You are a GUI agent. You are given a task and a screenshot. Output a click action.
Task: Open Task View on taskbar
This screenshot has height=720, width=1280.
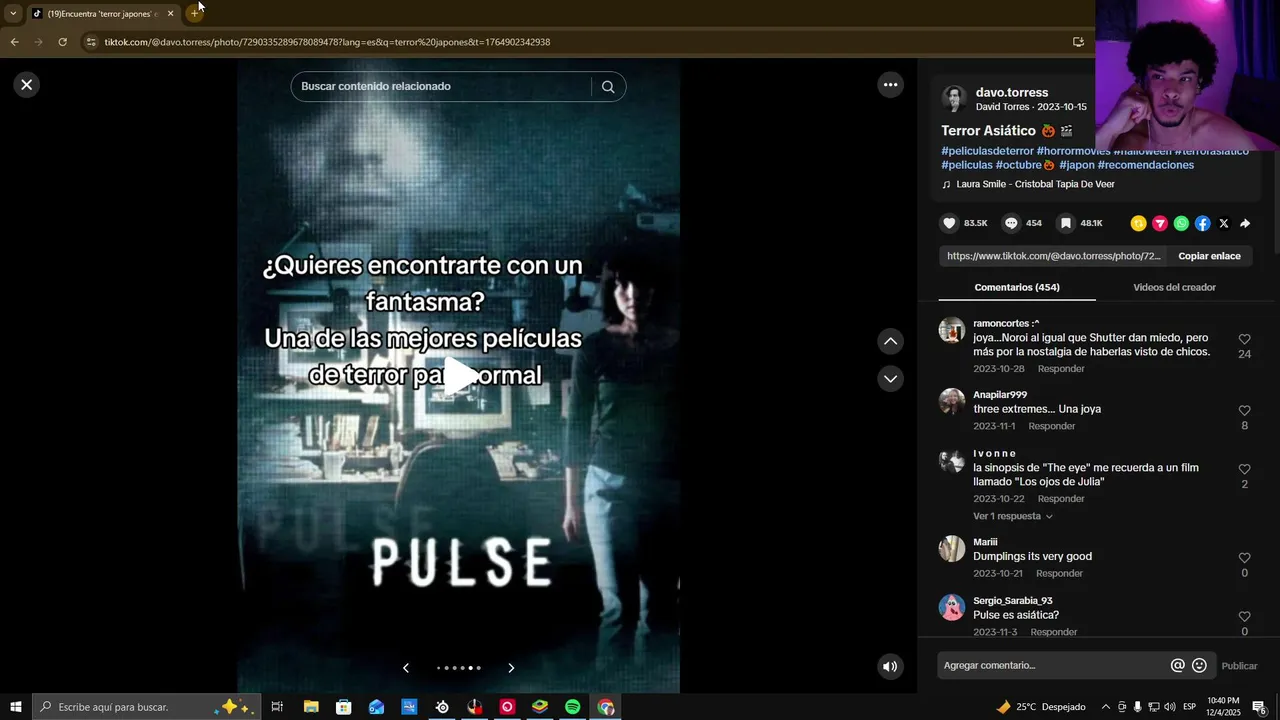pos(277,707)
